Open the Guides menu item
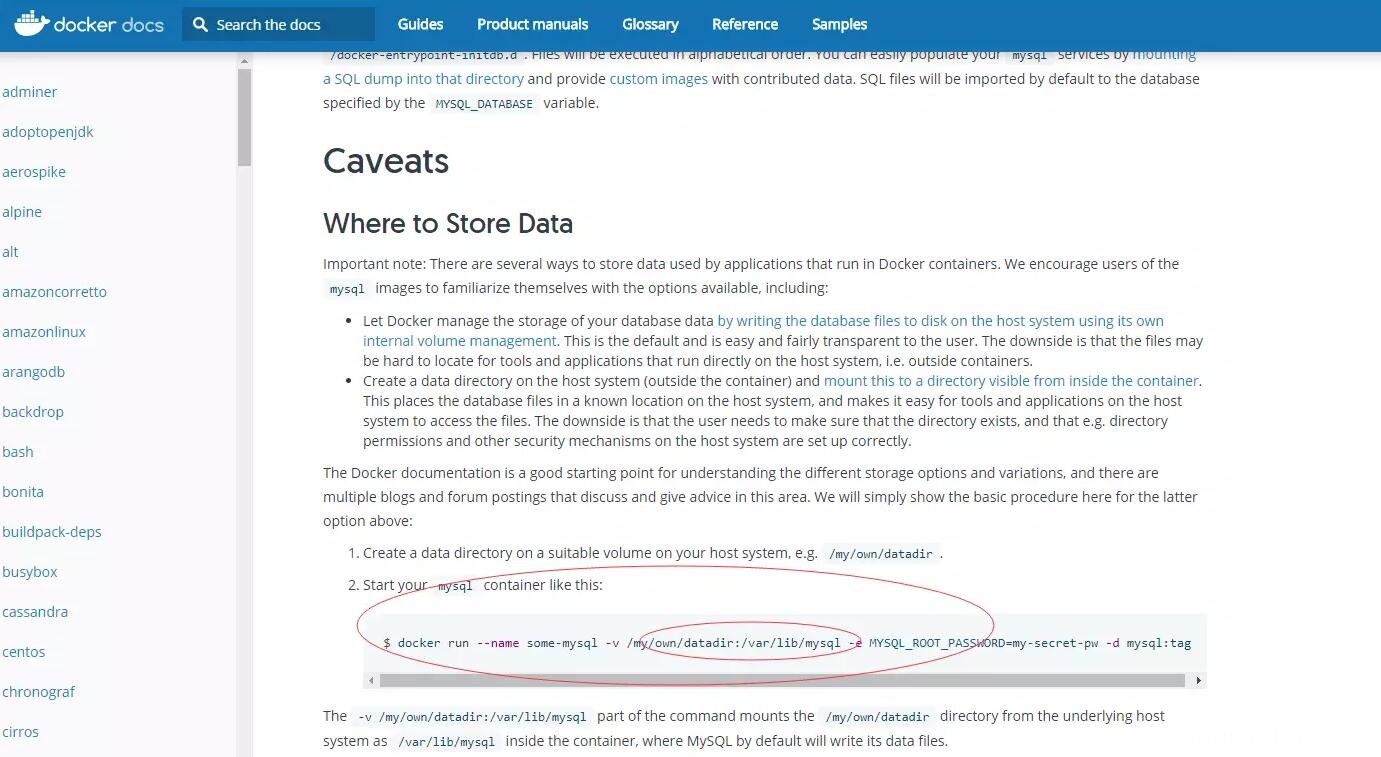1381x757 pixels. pyautogui.click(x=420, y=24)
